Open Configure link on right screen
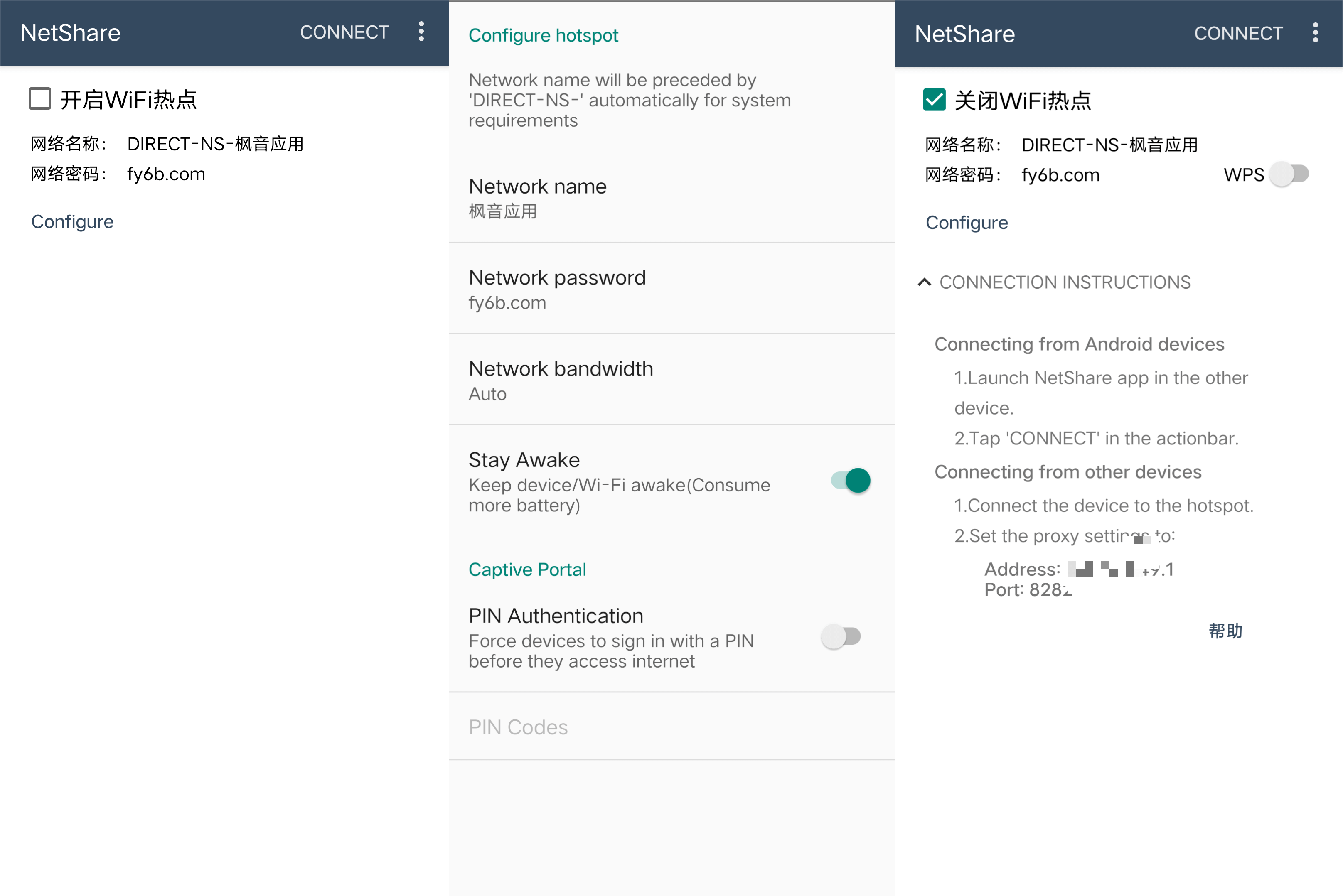 tap(967, 222)
